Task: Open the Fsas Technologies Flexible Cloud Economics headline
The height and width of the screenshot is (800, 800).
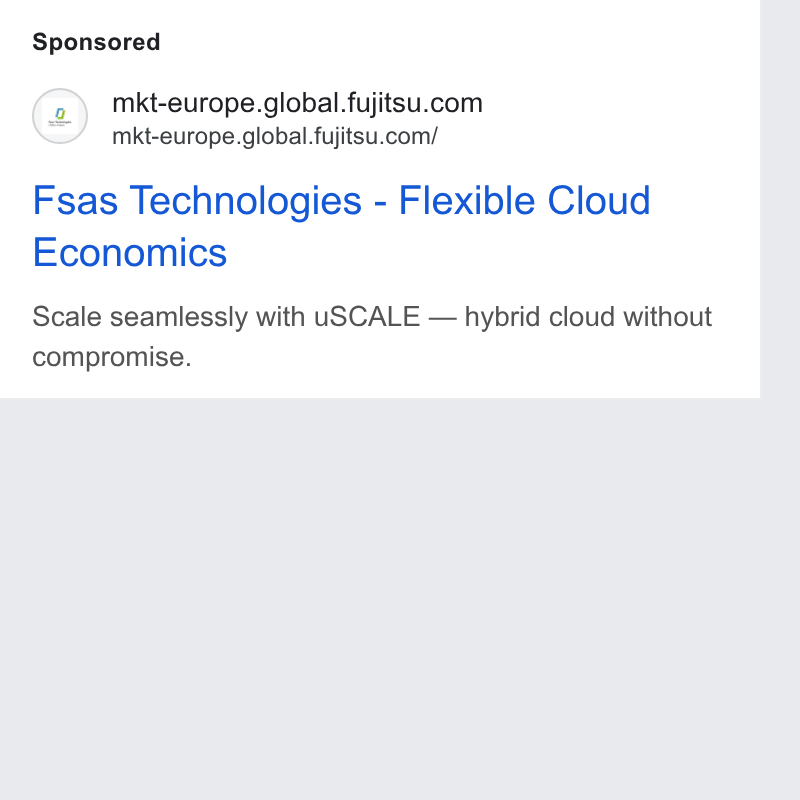Action: [x=341, y=226]
